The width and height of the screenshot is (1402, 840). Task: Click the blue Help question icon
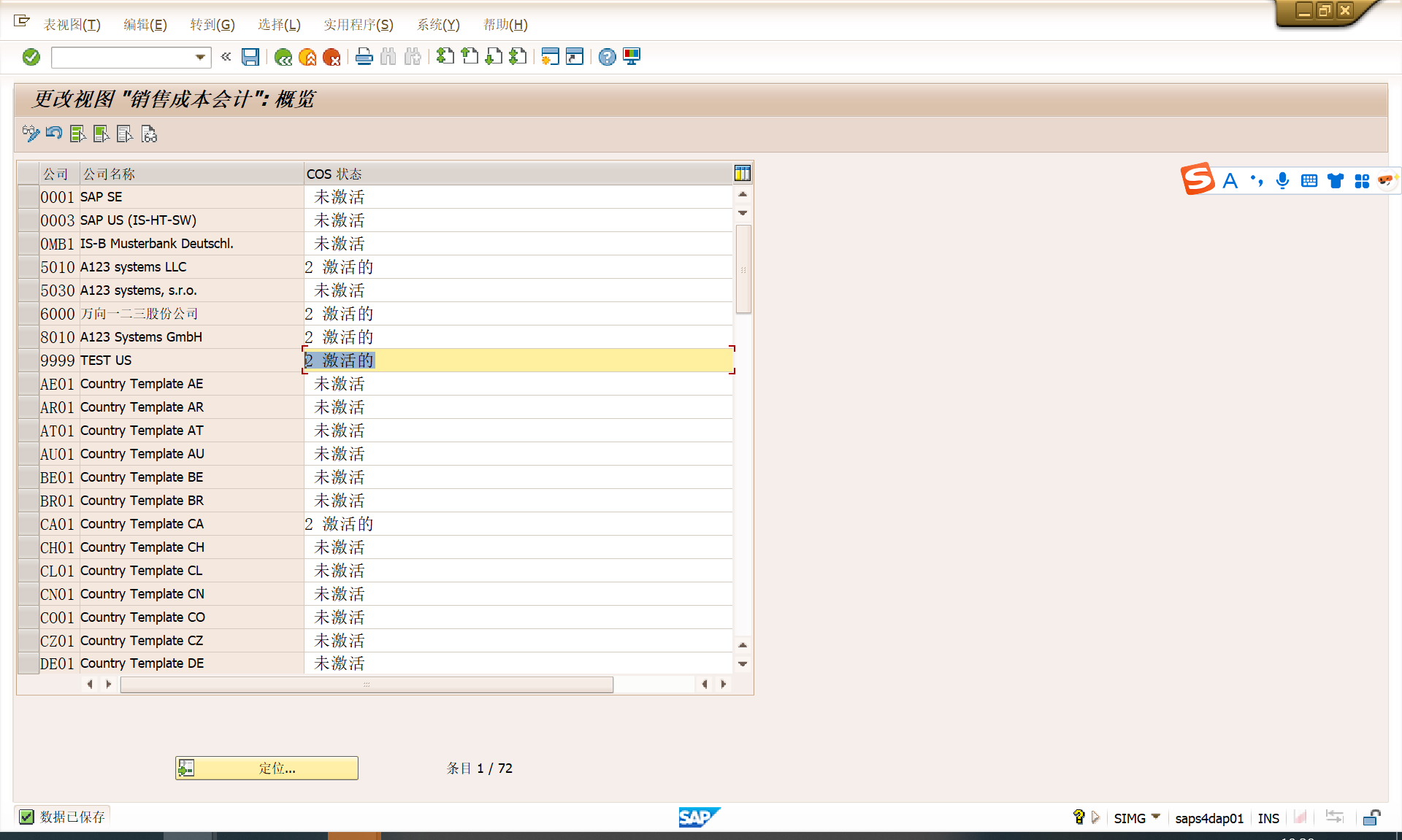click(x=607, y=57)
